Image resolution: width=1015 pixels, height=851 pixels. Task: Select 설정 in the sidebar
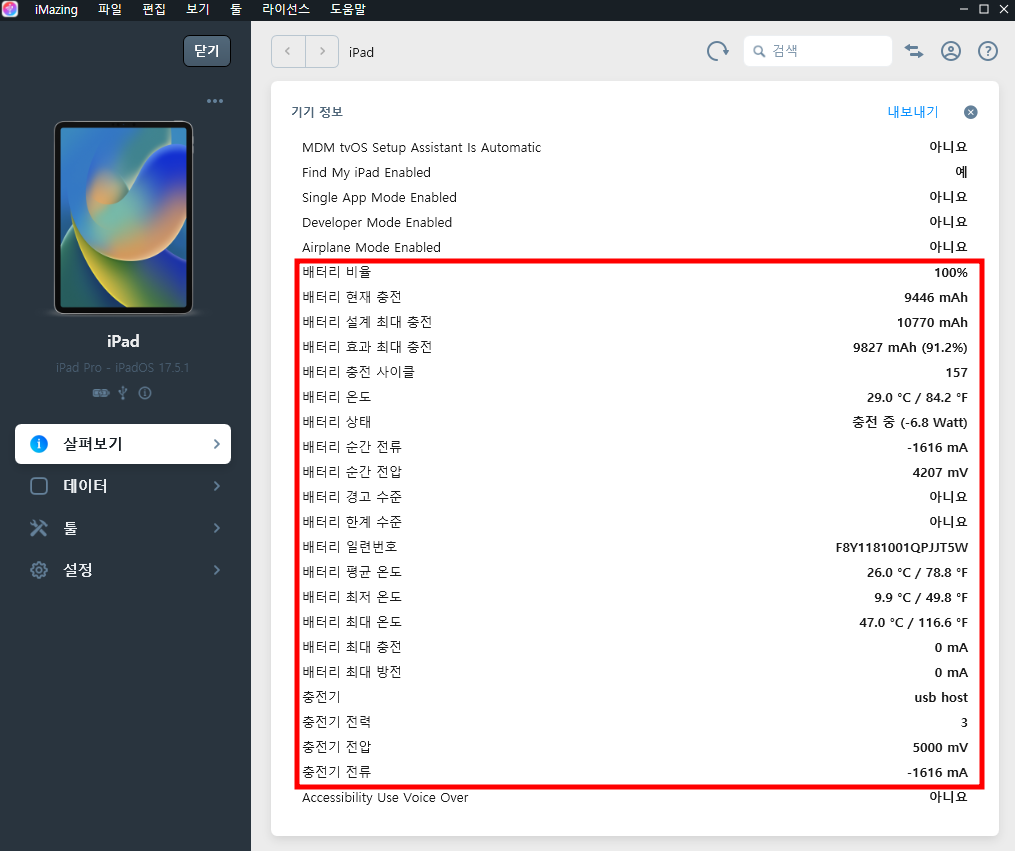pyautogui.click(x=123, y=570)
